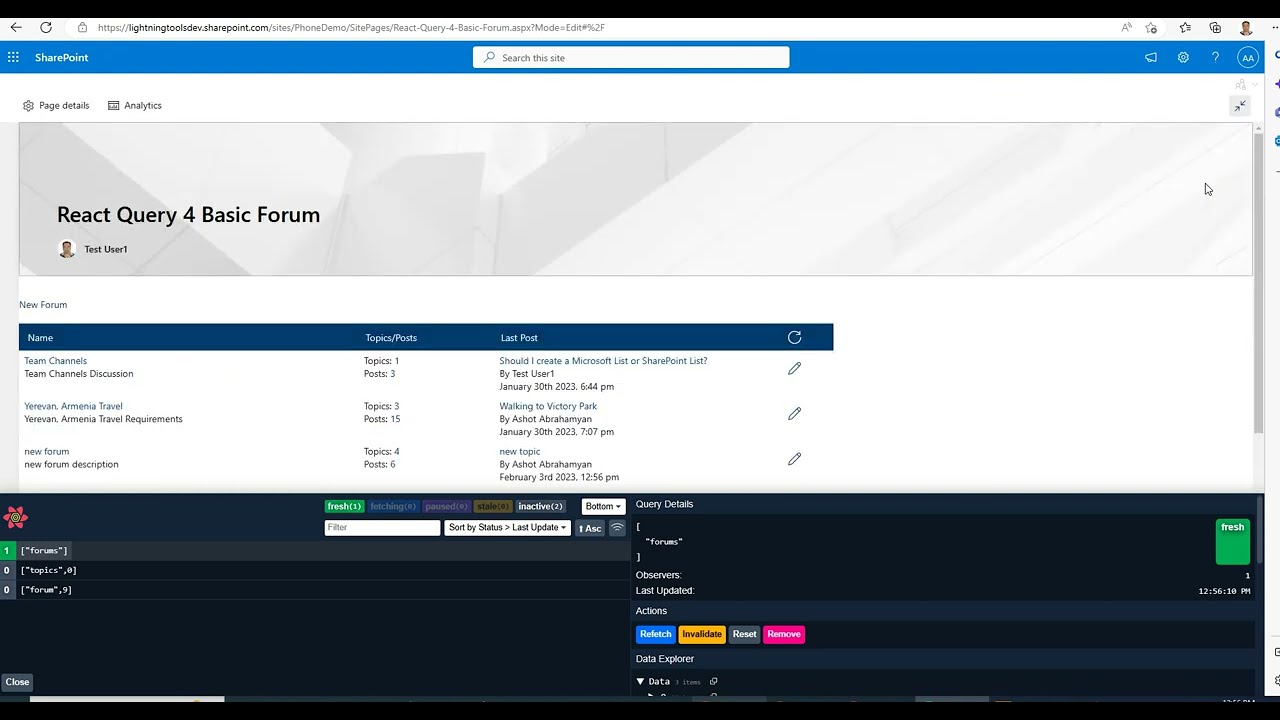The width and height of the screenshot is (1280, 720).
Task: Toggle ascending sort order Asc button
Action: tap(590, 528)
